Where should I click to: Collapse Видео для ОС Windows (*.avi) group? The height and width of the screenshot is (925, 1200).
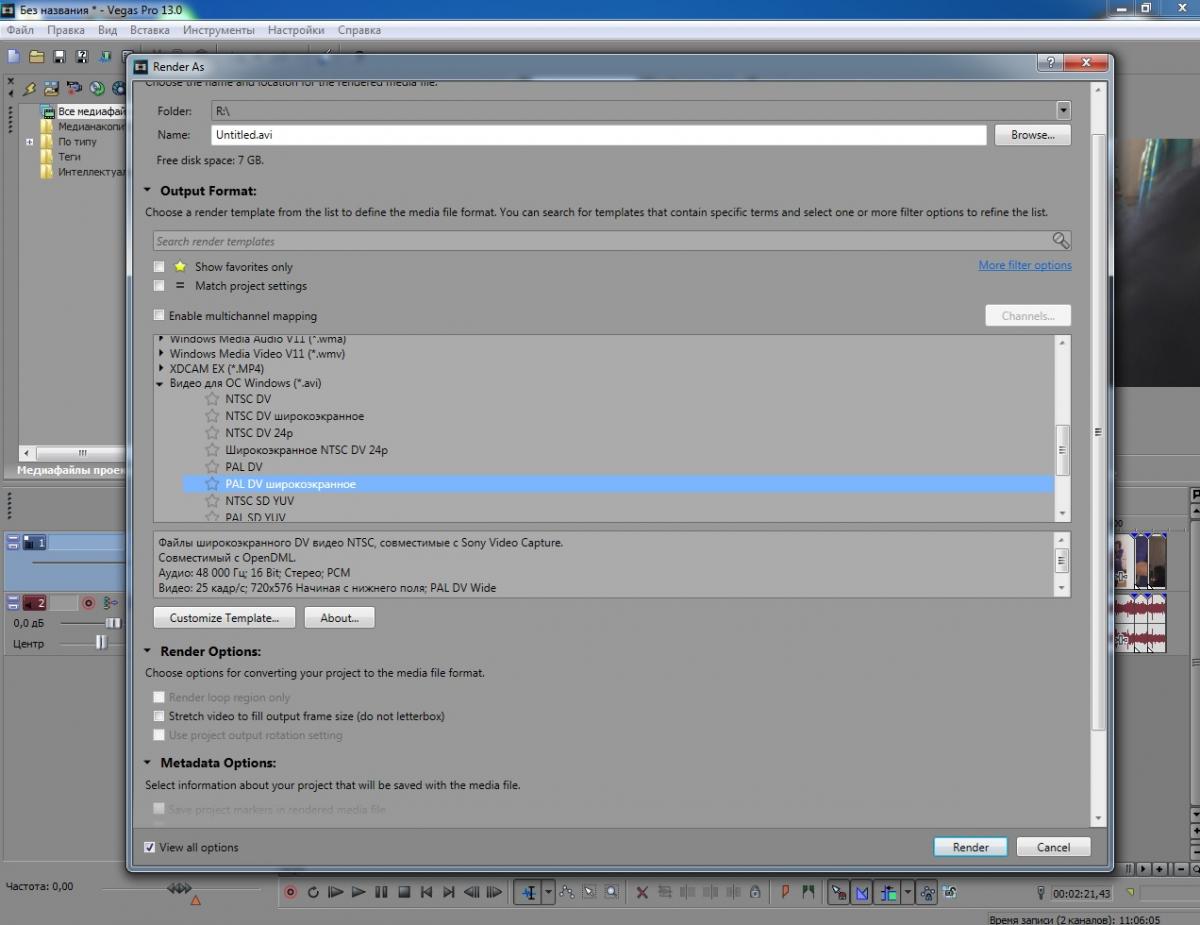pos(161,384)
